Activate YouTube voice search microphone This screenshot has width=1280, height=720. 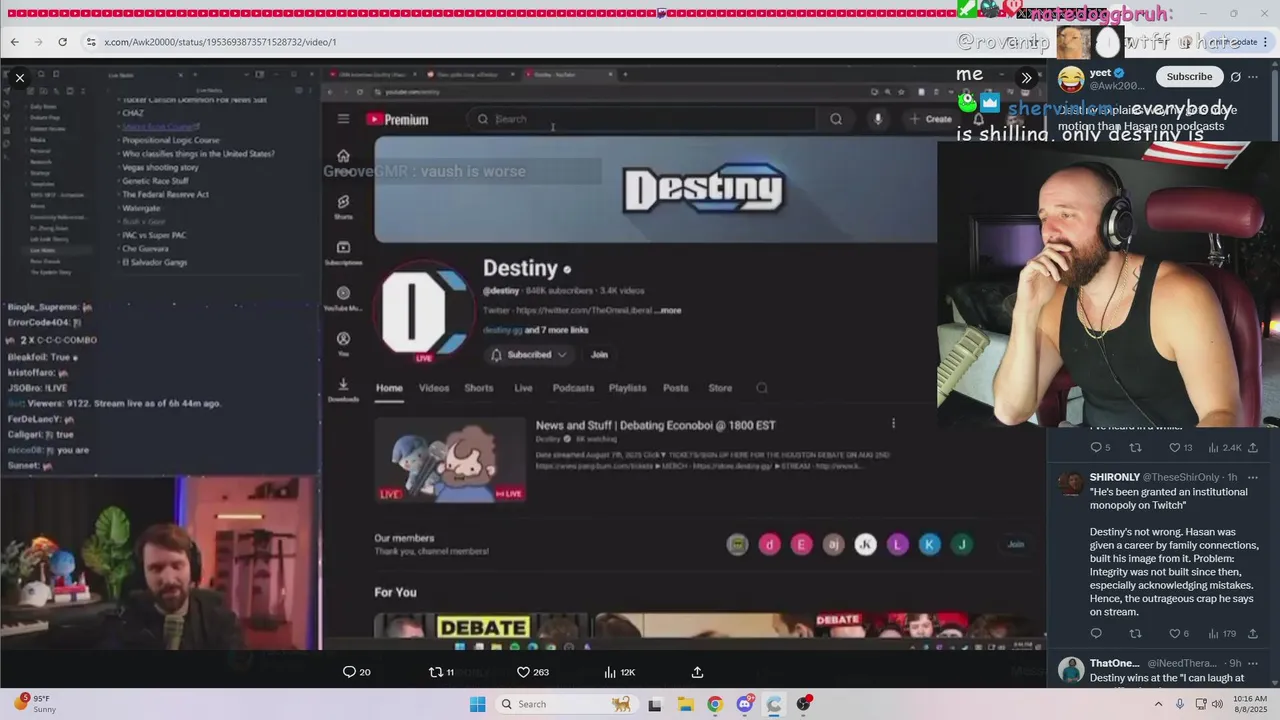[x=877, y=119]
